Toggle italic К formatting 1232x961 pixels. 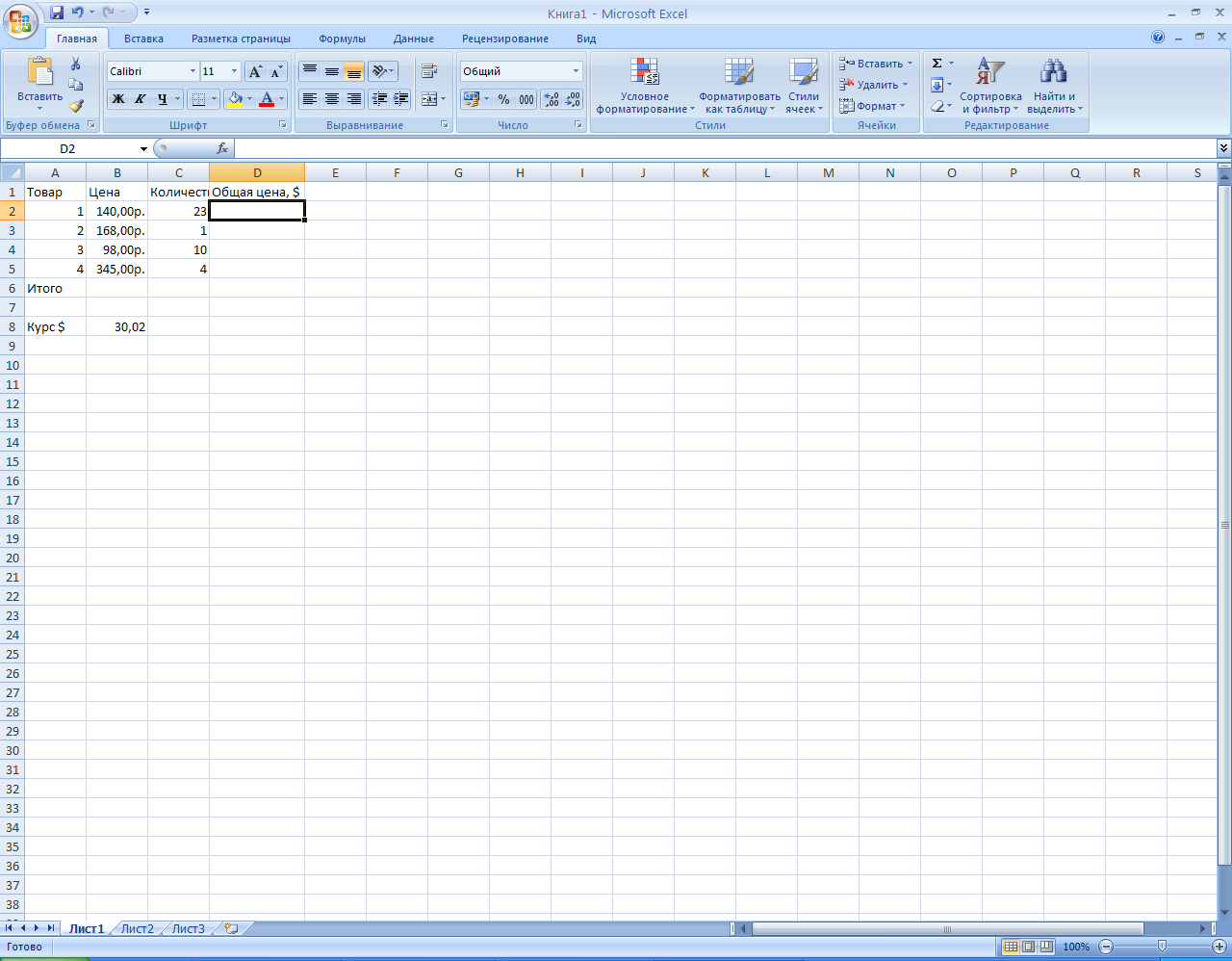[141, 99]
